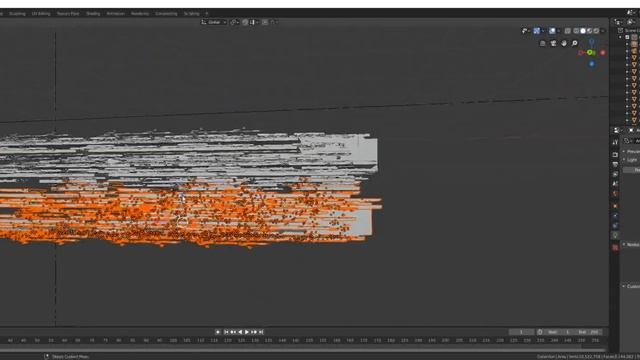The image size is (640, 360).
Task: Jump to the timeline end frame
Action: pos(261,332)
